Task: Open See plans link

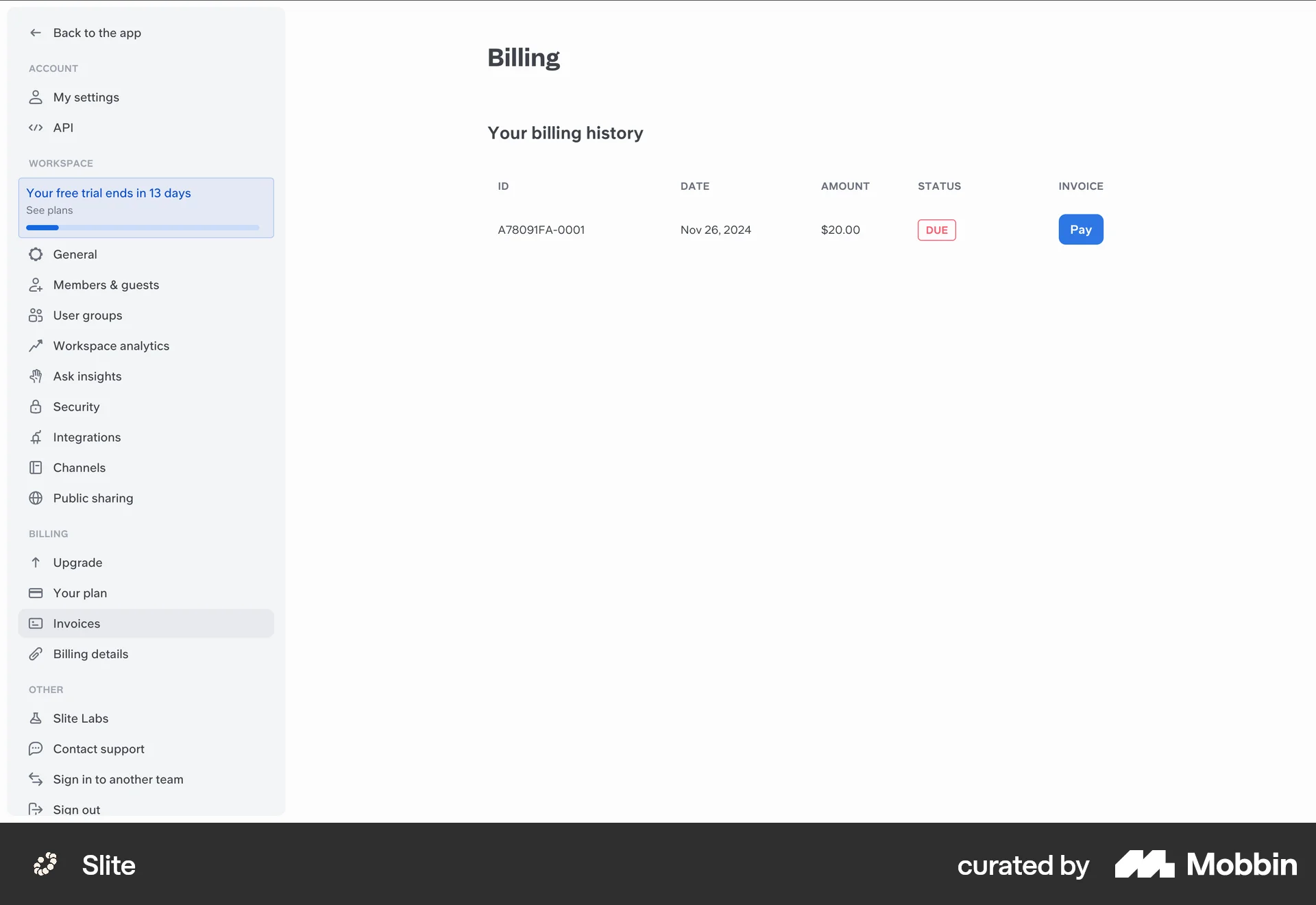Action: [49, 210]
